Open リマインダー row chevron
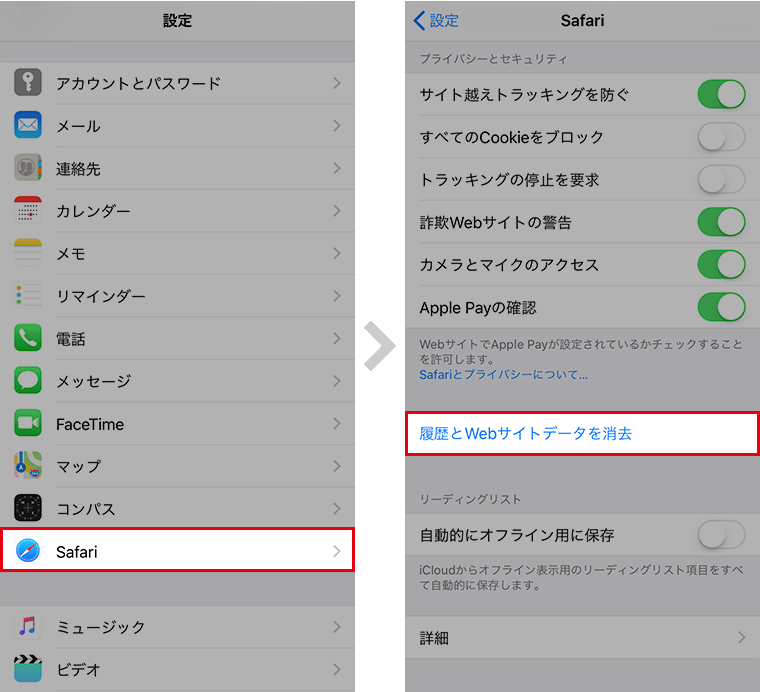This screenshot has width=760, height=692. [x=337, y=296]
